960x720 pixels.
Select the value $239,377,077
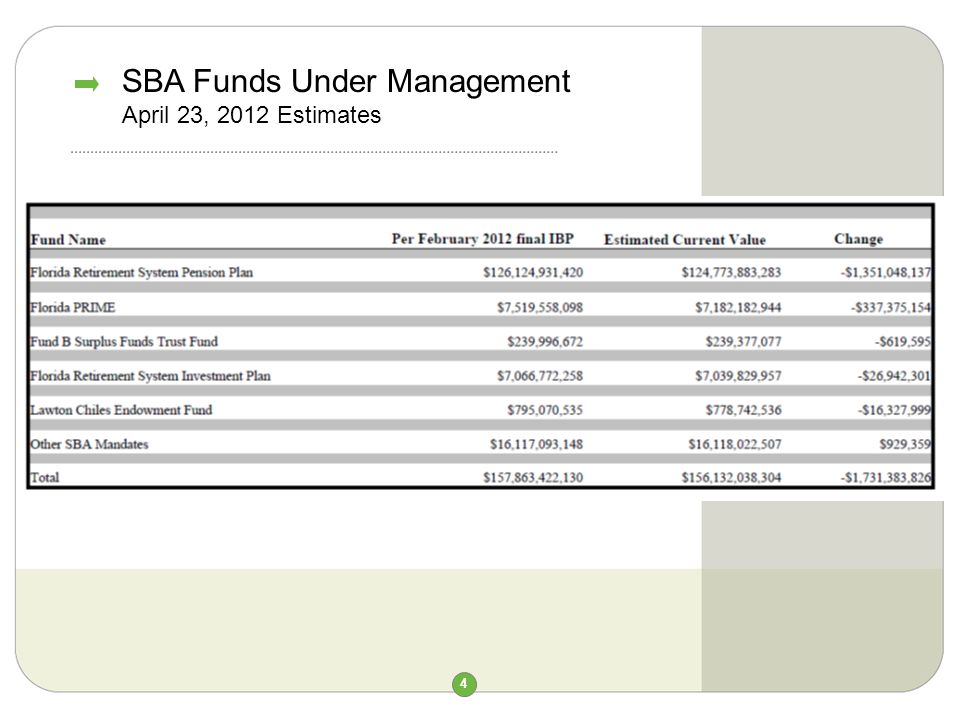pos(743,342)
